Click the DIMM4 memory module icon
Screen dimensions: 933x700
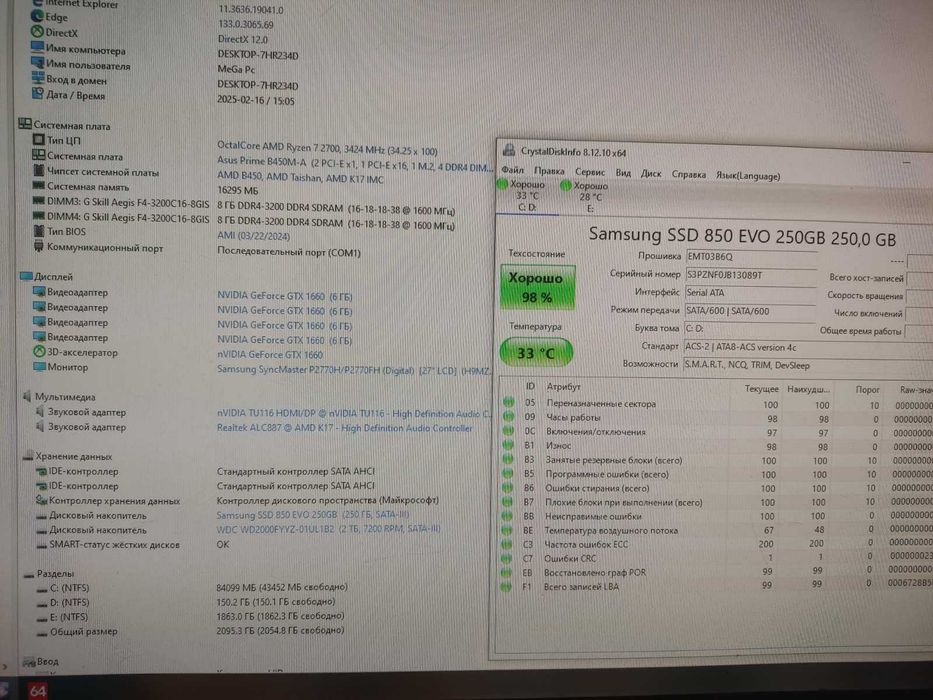(x=39, y=215)
